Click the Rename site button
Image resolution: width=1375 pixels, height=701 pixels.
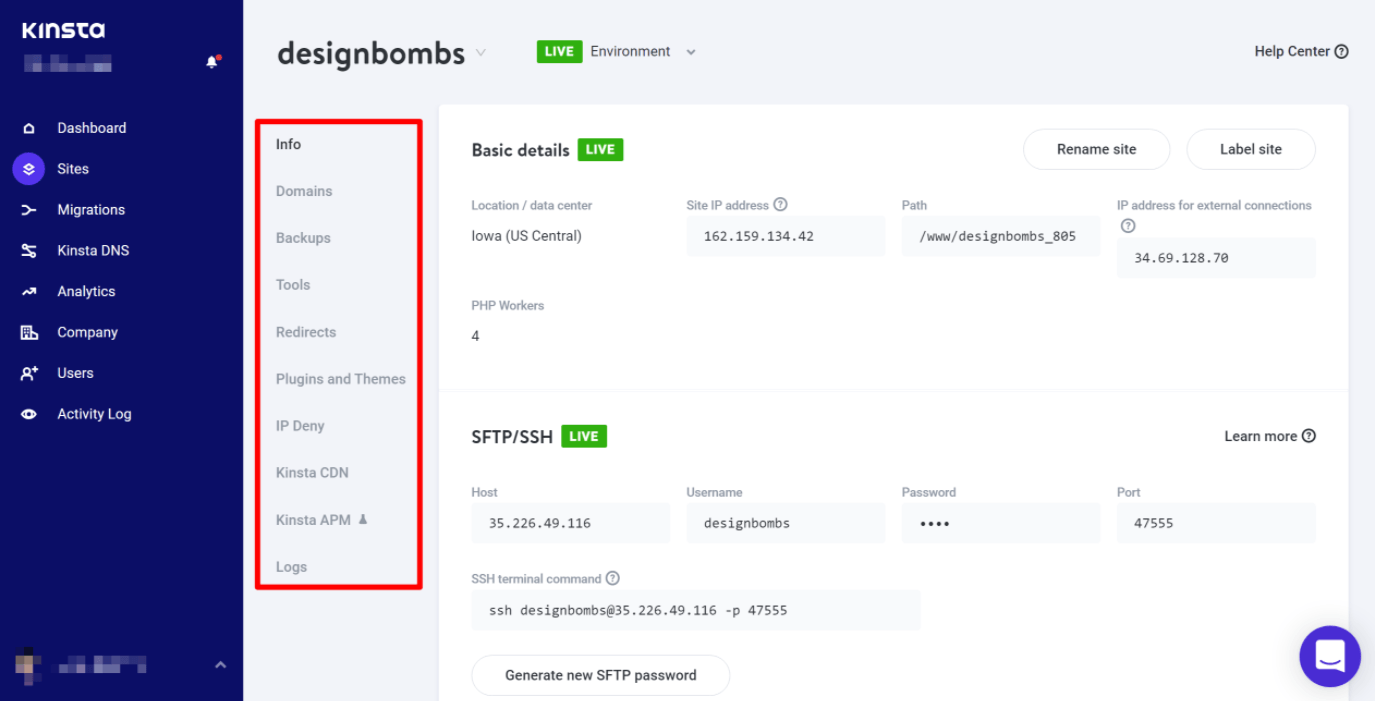coord(1097,149)
